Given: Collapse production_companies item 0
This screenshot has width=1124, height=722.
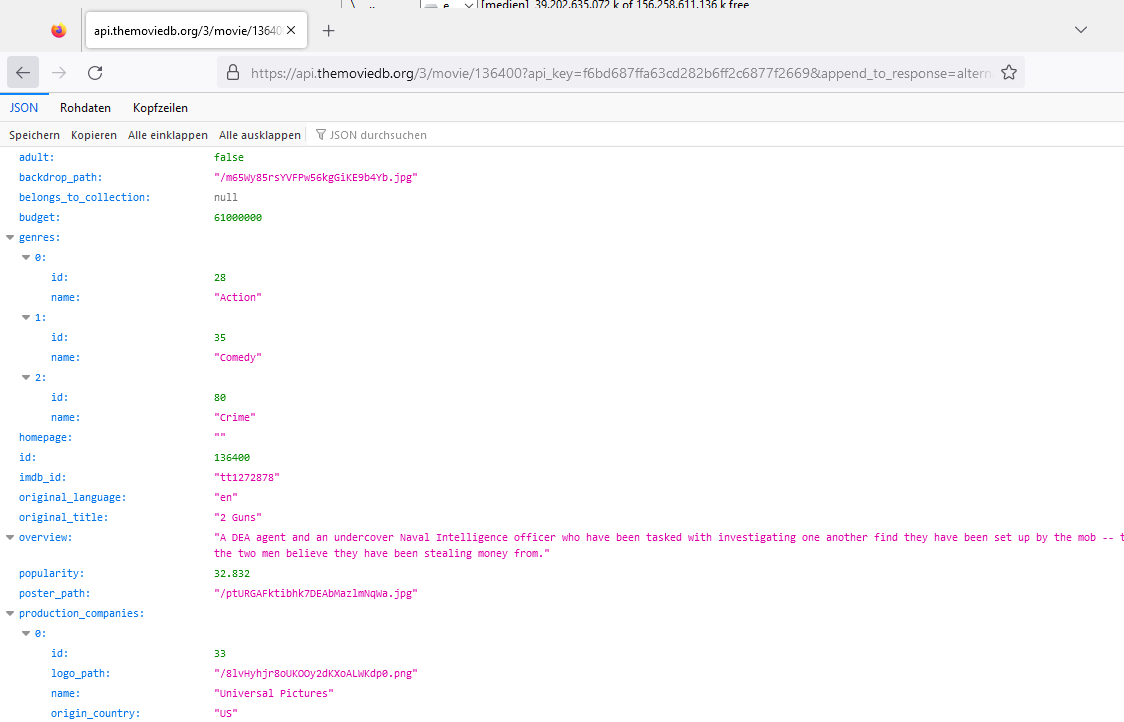Looking at the screenshot, I should (x=26, y=633).
